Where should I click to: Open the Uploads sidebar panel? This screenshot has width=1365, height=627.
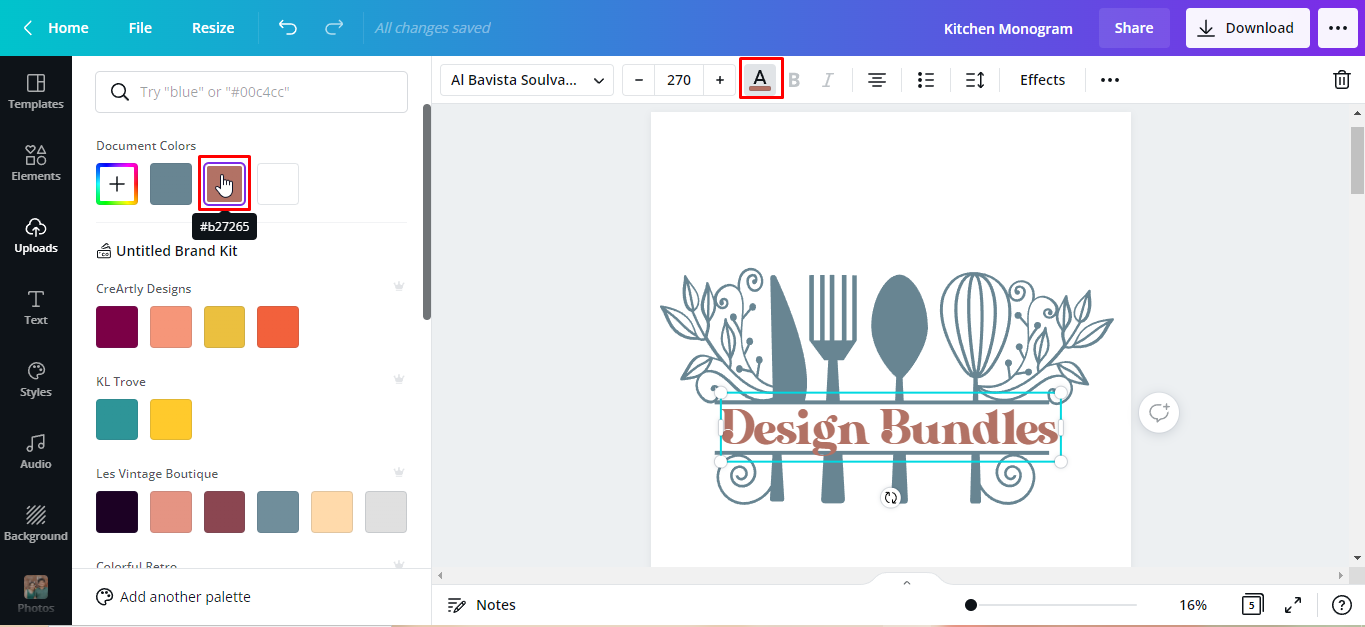(x=36, y=235)
